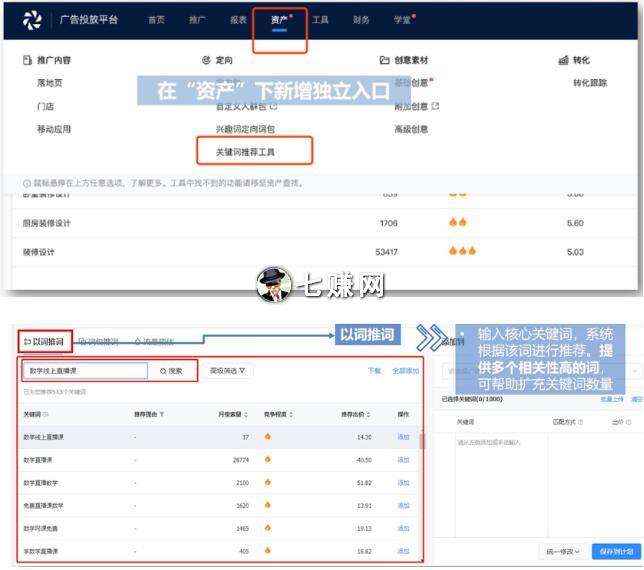Viewport: 644px width, 570px height.
Task: Click the flame icon in the 40.50 bid row
Action: [x=268, y=459]
